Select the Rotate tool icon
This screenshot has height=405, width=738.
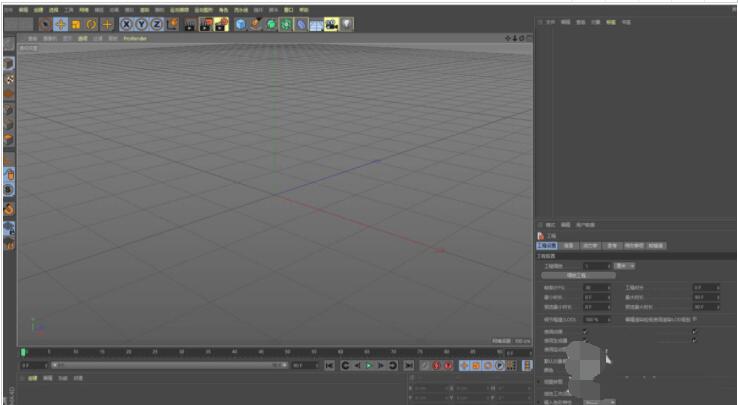pyautogui.click(x=91, y=23)
